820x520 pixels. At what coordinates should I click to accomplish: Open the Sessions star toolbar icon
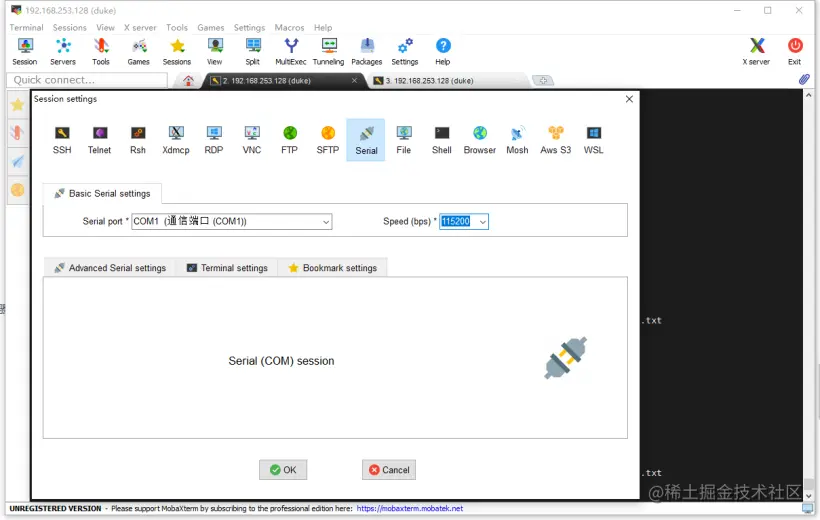[177, 52]
